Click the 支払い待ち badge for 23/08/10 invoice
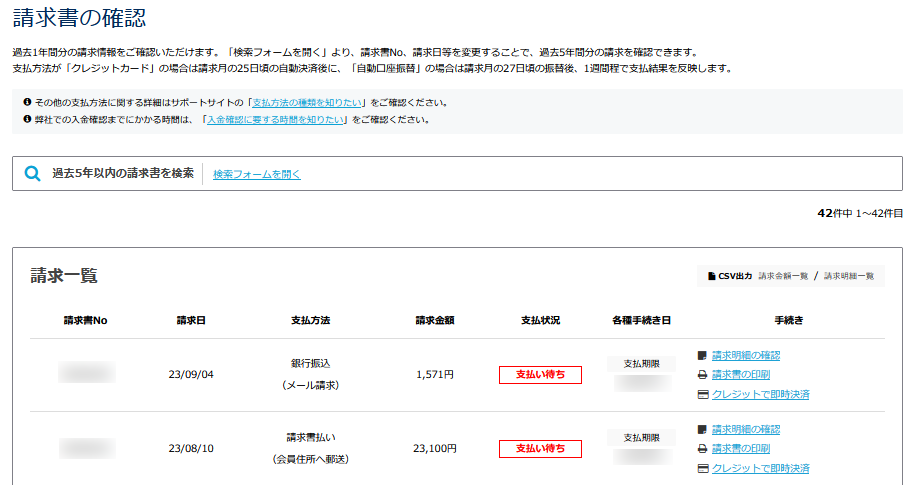This screenshot has width=910, height=485. [540, 449]
